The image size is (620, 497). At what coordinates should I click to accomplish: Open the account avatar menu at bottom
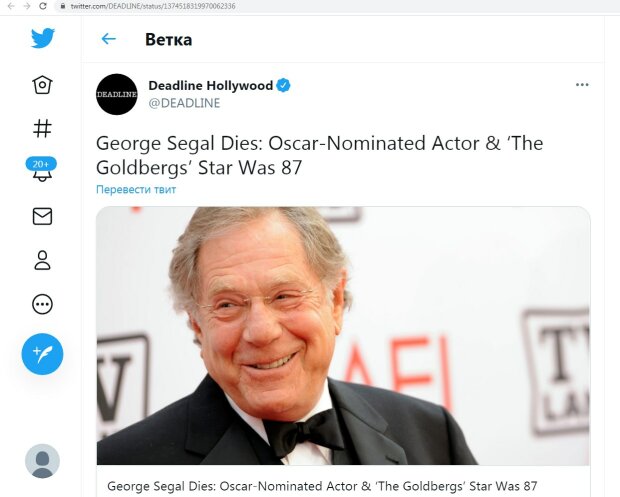pos(42,461)
